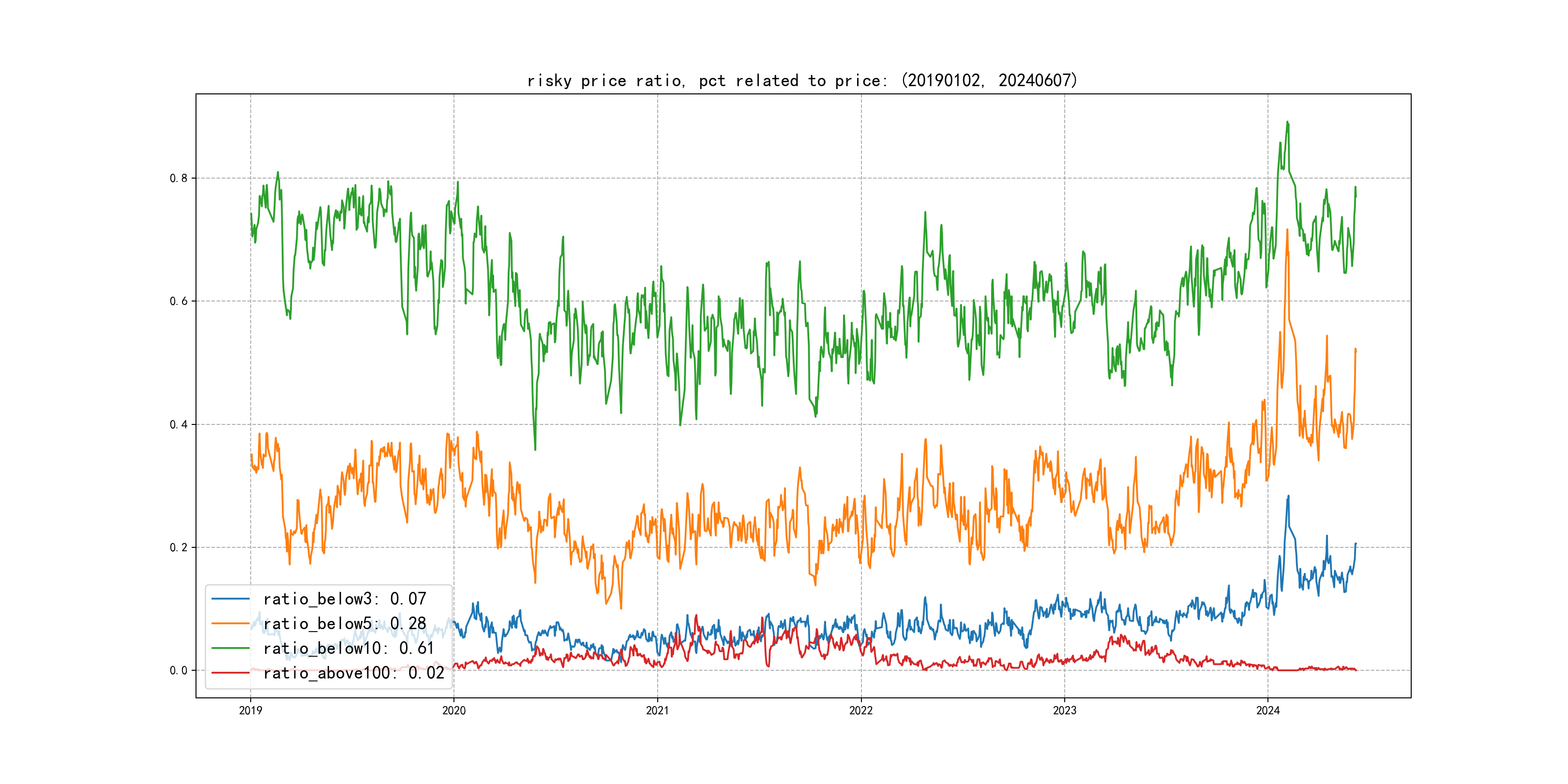
Task: Click the 2020 x-axis tick label
Action: [x=453, y=710]
